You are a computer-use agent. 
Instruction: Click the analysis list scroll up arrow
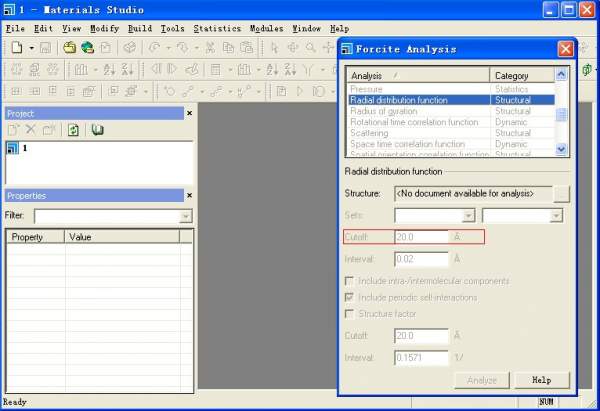click(561, 74)
